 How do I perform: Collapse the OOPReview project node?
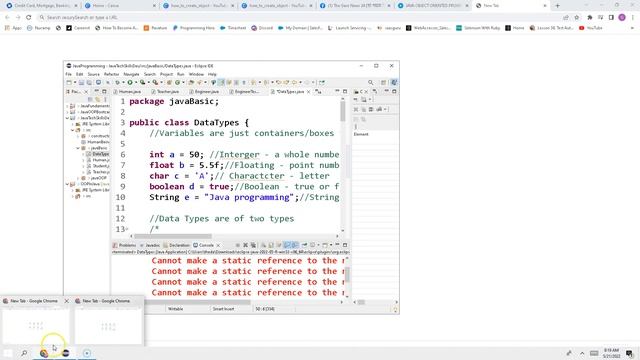pos(67,184)
